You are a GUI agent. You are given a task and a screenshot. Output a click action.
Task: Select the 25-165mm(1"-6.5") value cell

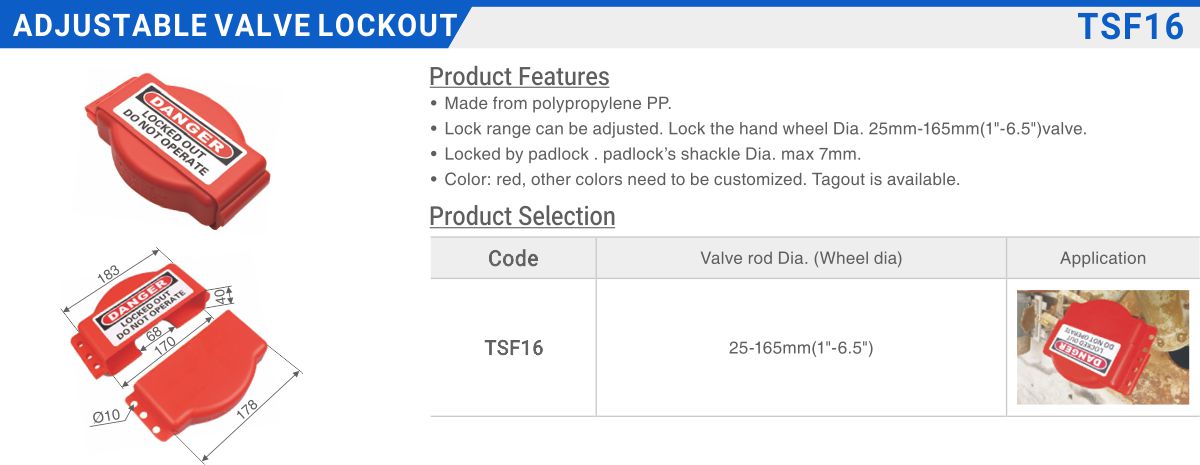pos(801,348)
